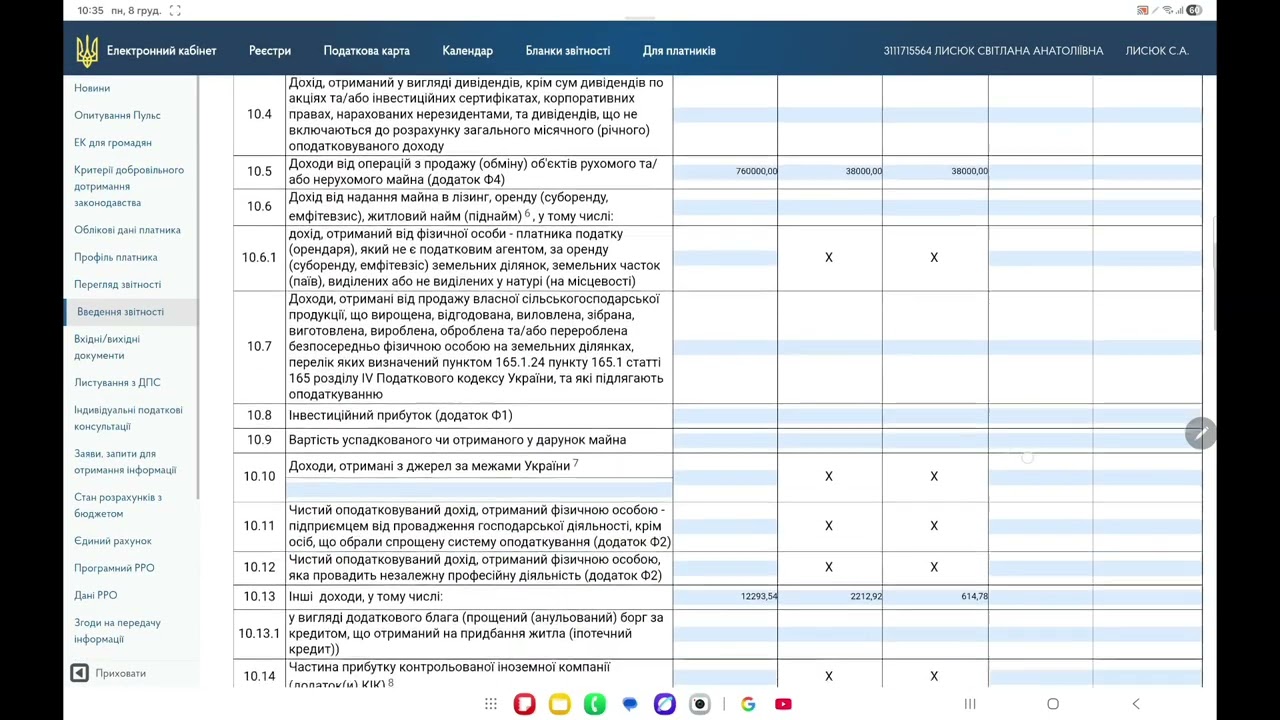Open the purple Samsung Internet browser icon
This screenshot has height=720, width=1280.
point(665,704)
